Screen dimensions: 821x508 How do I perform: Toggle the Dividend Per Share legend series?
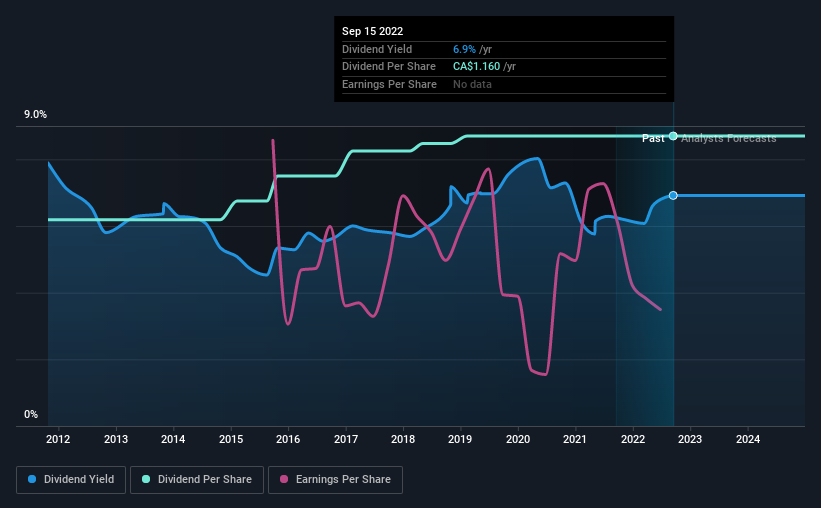(x=197, y=480)
